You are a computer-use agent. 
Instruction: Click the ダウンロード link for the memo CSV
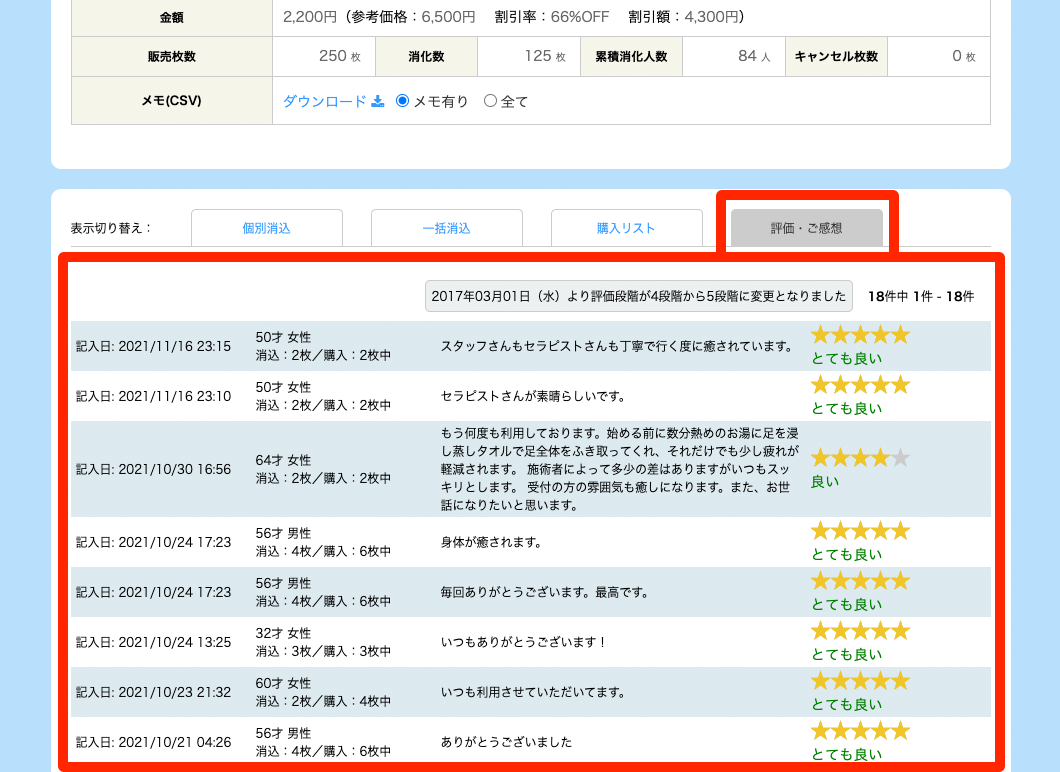click(x=325, y=101)
